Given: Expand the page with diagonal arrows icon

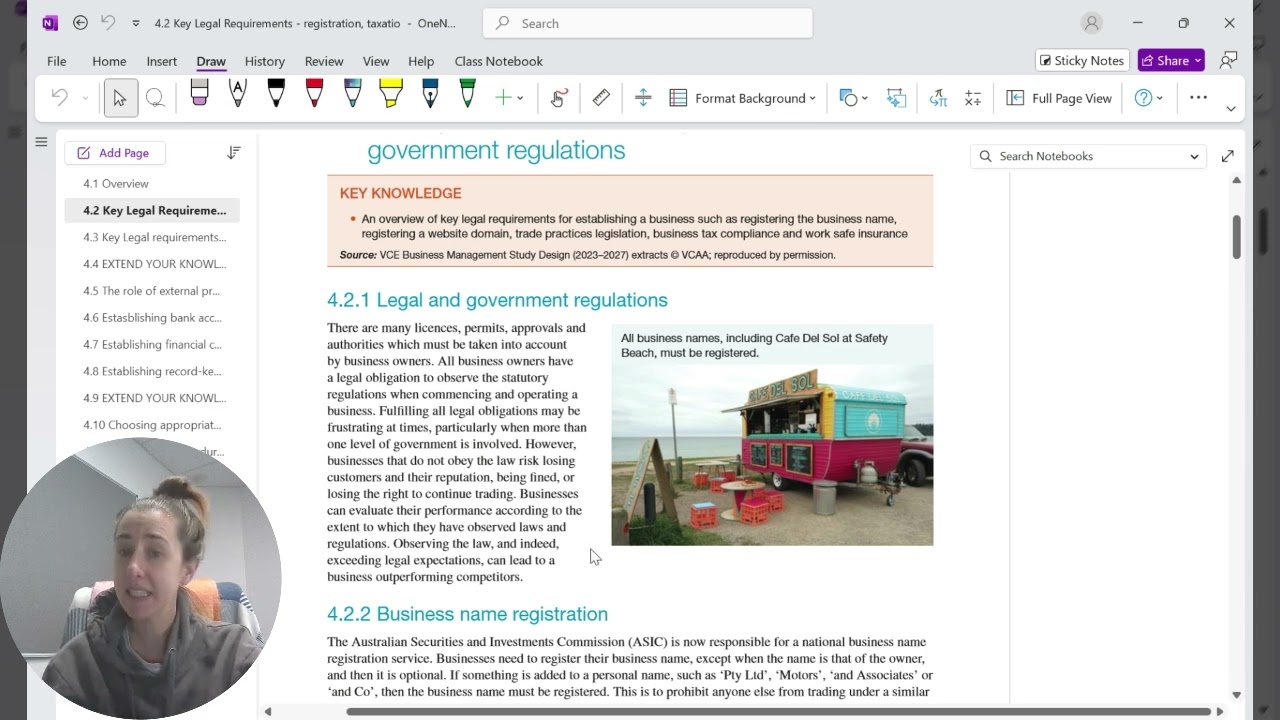Looking at the screenshot, I should tap(1228, 156).
